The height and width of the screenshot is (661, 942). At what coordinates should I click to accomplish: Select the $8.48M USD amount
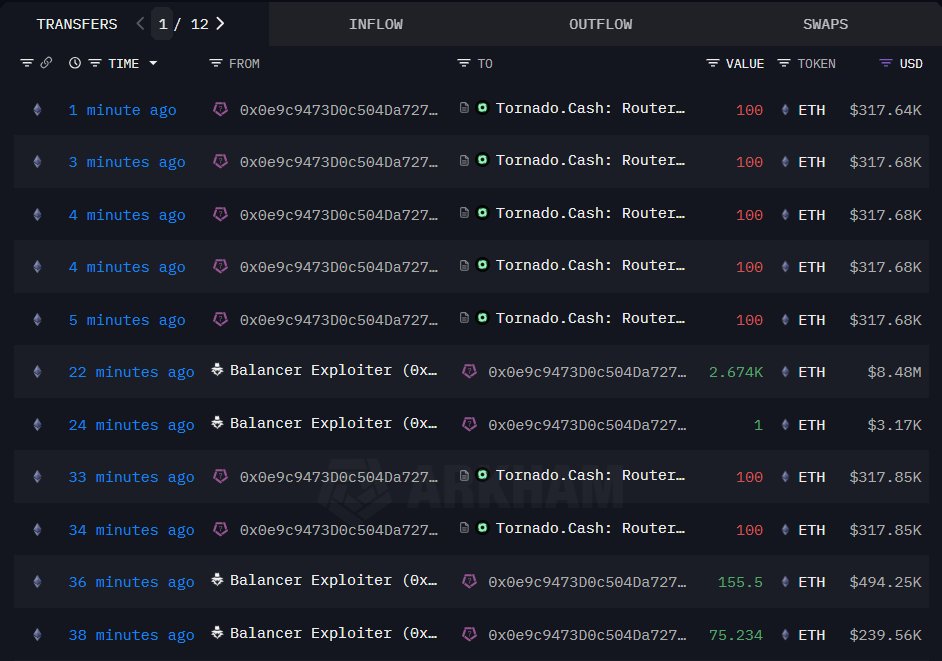coord(894,372)
